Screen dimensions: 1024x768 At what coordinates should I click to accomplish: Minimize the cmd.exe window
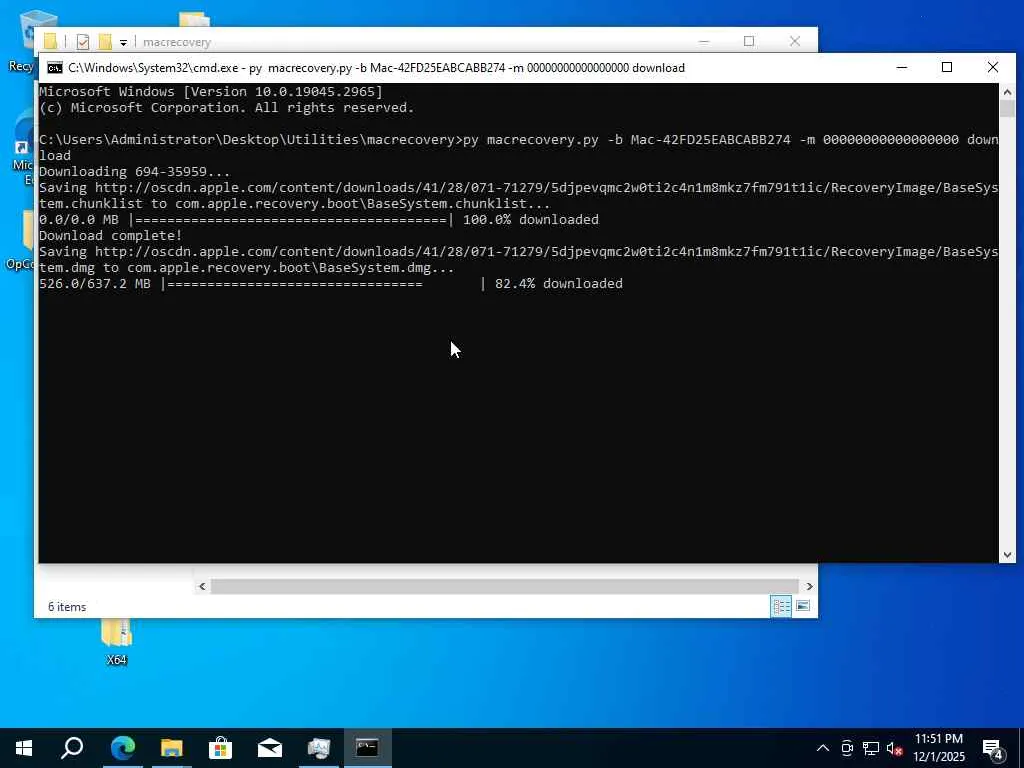pos(902,67)
